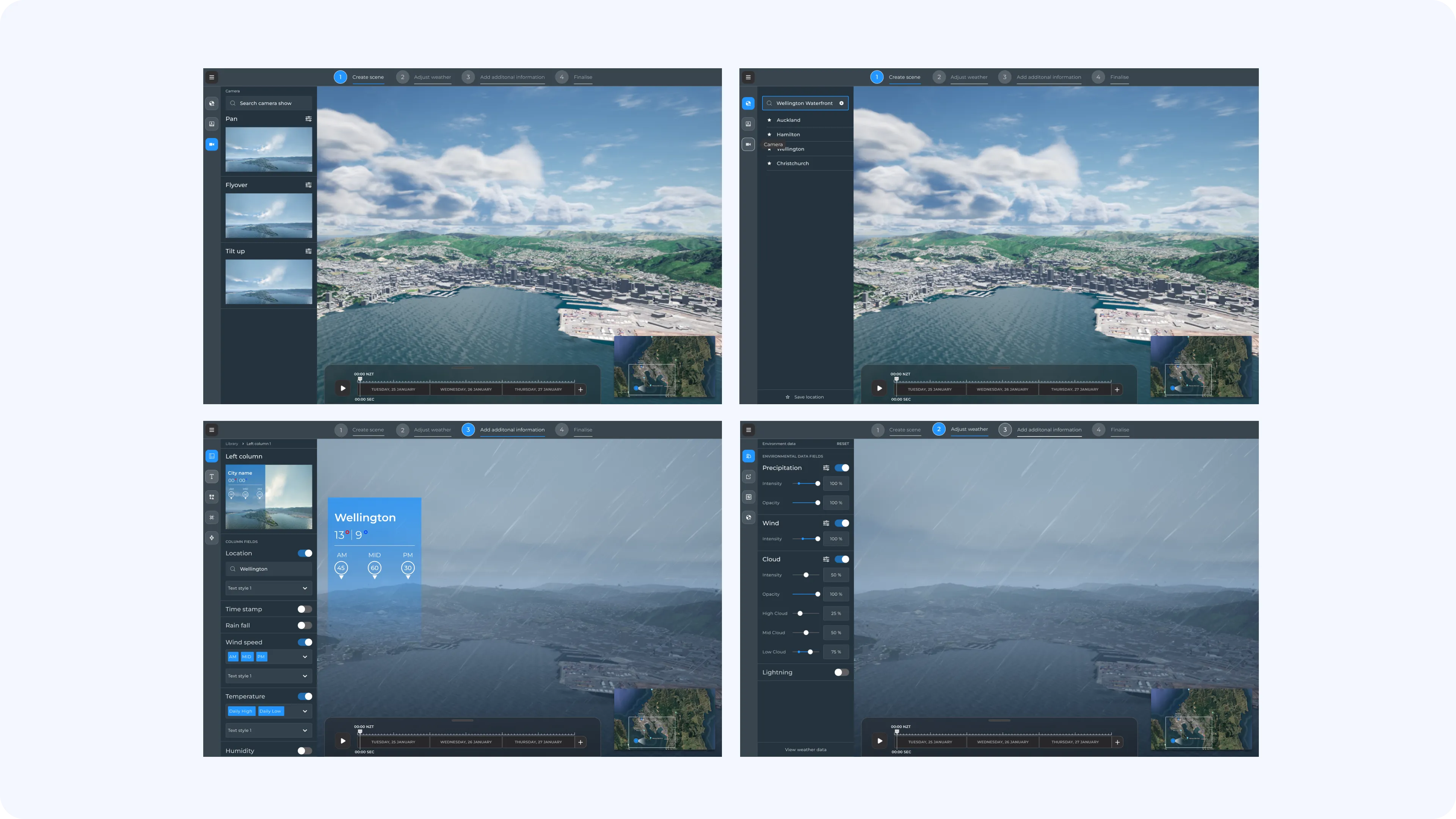
Task: Click the View weather data link
Action: (805, 750)
